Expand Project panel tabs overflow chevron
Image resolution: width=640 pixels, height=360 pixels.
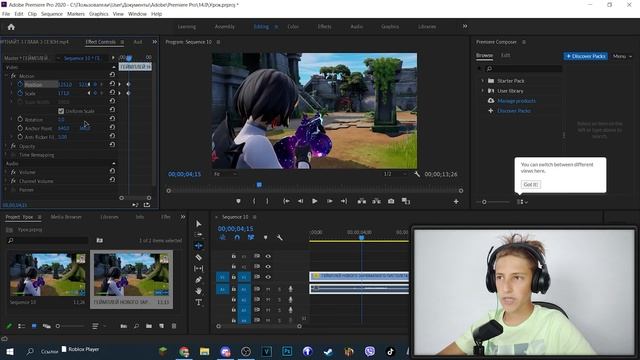[x=183, y=217]
